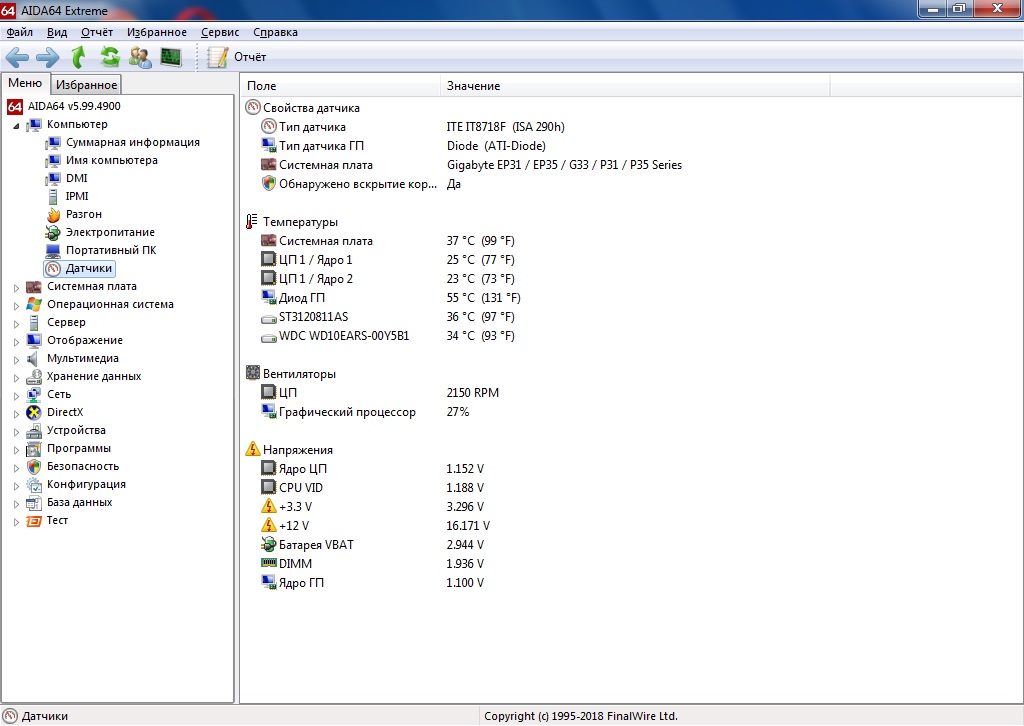
Task: Click the Forward arrow toolbar icon
Action: point(47,57)
